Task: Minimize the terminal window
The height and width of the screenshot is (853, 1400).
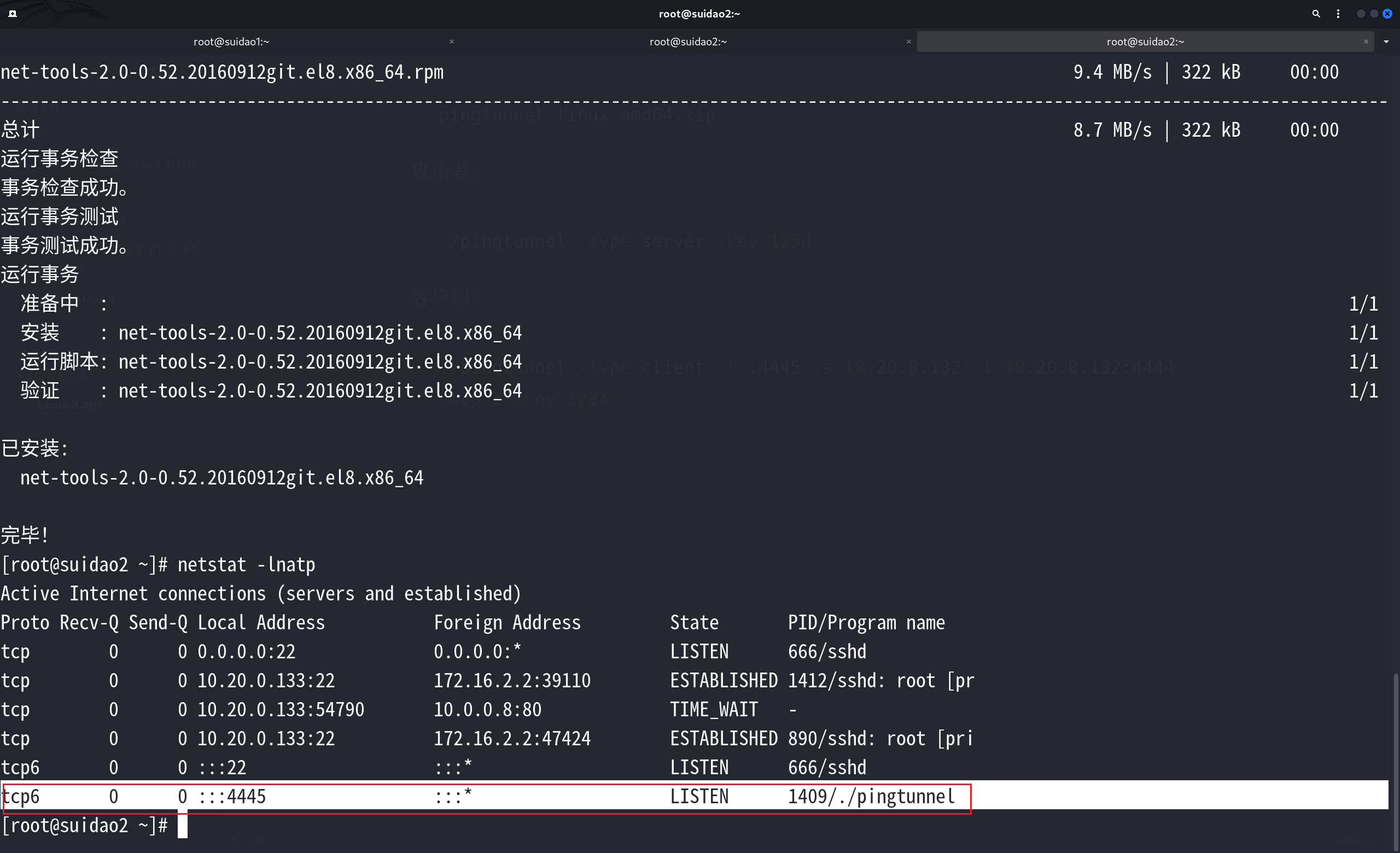Action: point(1360,14)
